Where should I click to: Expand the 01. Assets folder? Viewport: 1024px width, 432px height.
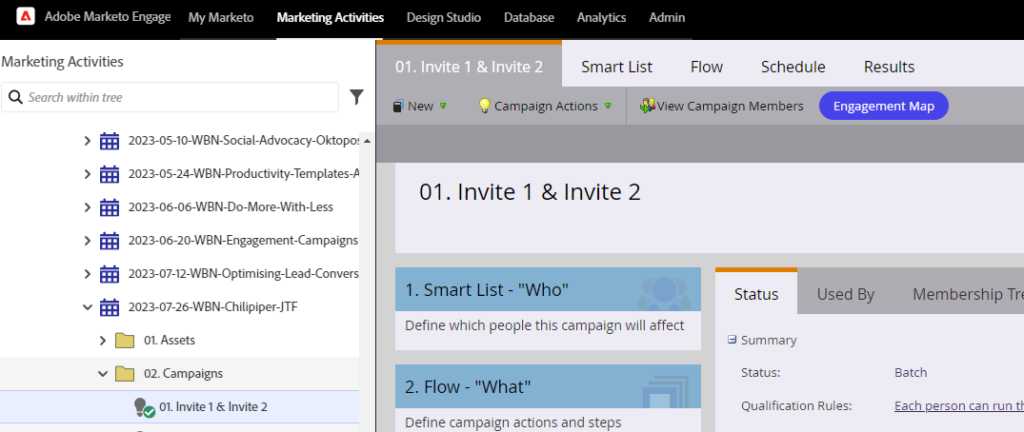(103, 340)
